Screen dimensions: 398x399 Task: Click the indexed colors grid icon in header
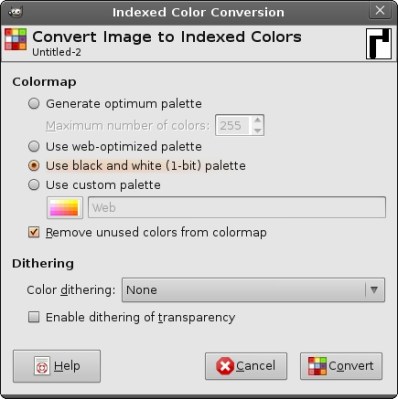tap(16, 40)
